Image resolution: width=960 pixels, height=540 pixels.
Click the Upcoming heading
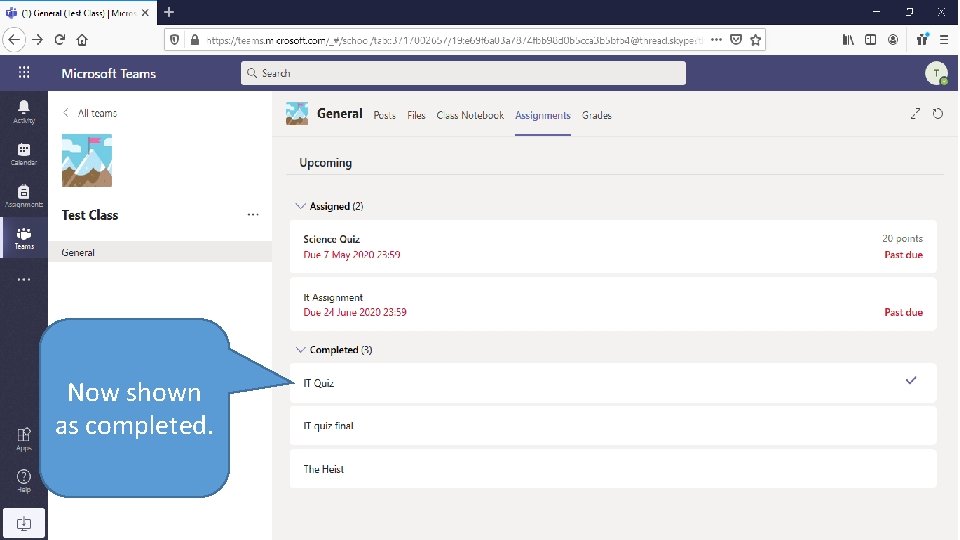click(326, 163)
